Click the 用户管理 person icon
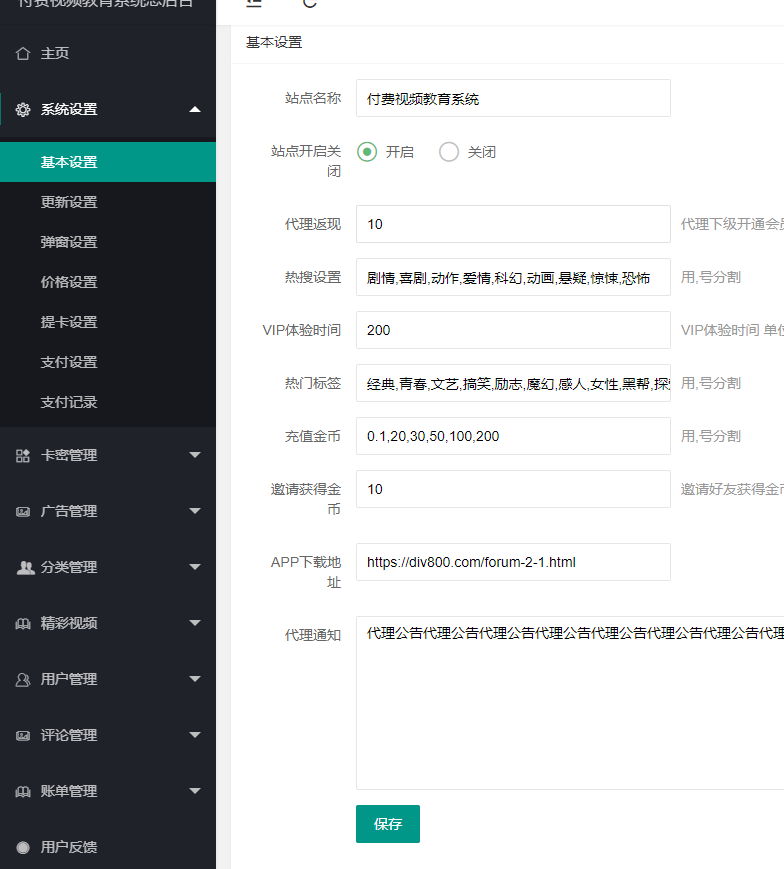The height and width of the screenshot is (869, 784). coord(23,680)
